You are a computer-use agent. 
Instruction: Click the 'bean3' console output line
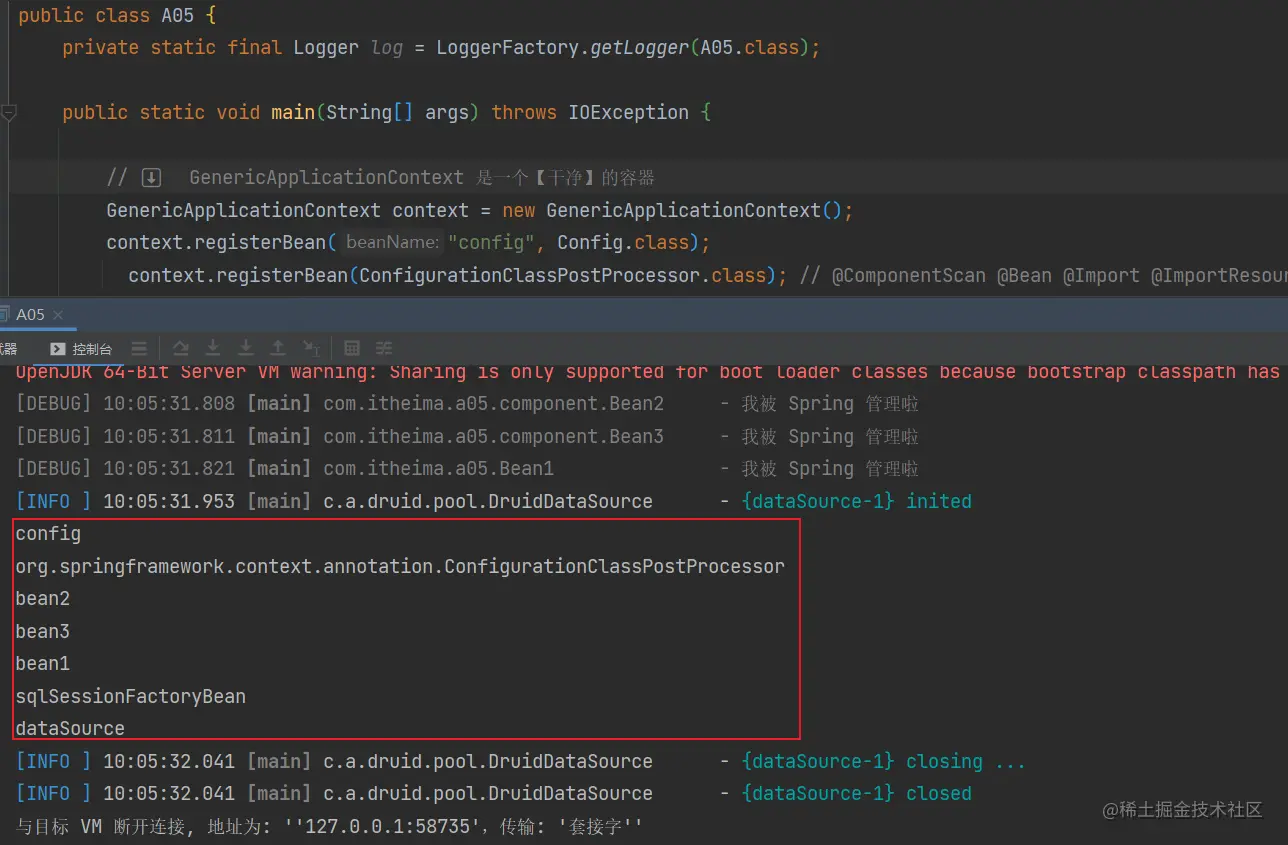[43, 632]
